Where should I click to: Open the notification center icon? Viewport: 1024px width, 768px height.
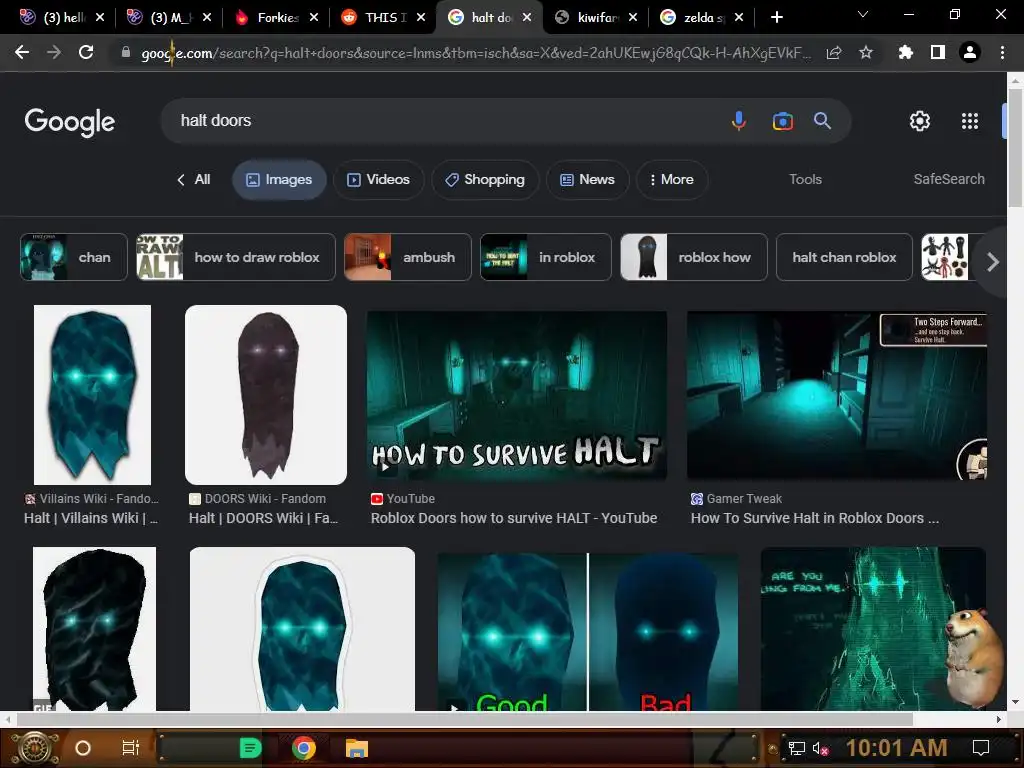(980, 748)
